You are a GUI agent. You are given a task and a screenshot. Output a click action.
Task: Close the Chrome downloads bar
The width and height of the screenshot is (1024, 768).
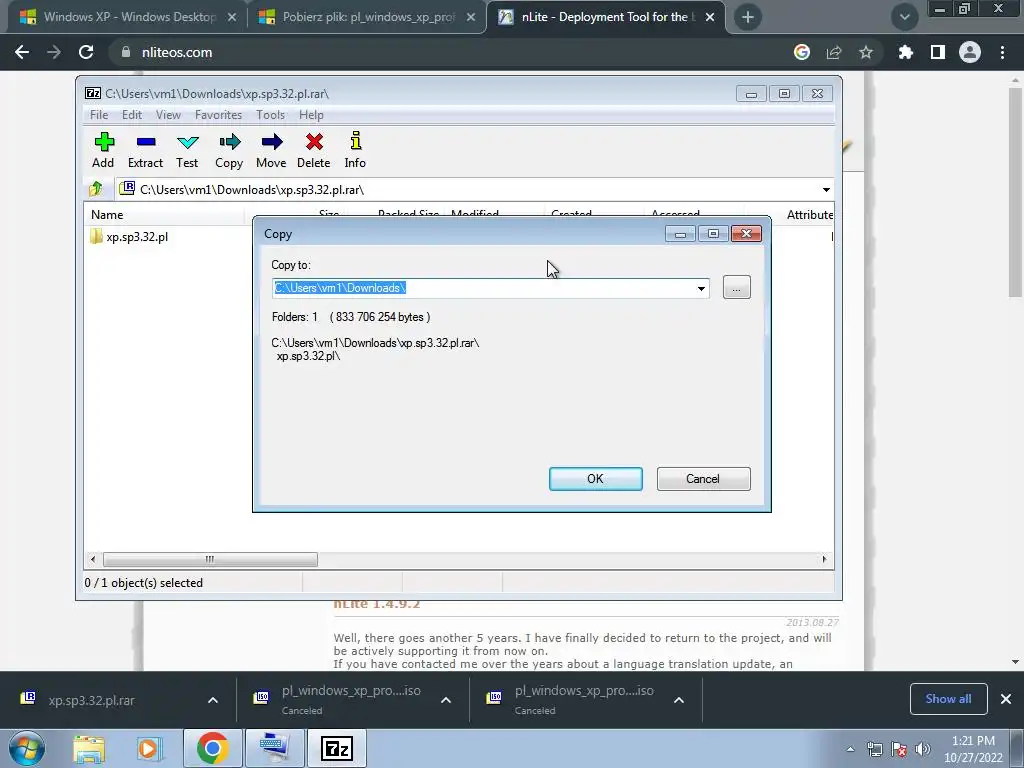1006,699
